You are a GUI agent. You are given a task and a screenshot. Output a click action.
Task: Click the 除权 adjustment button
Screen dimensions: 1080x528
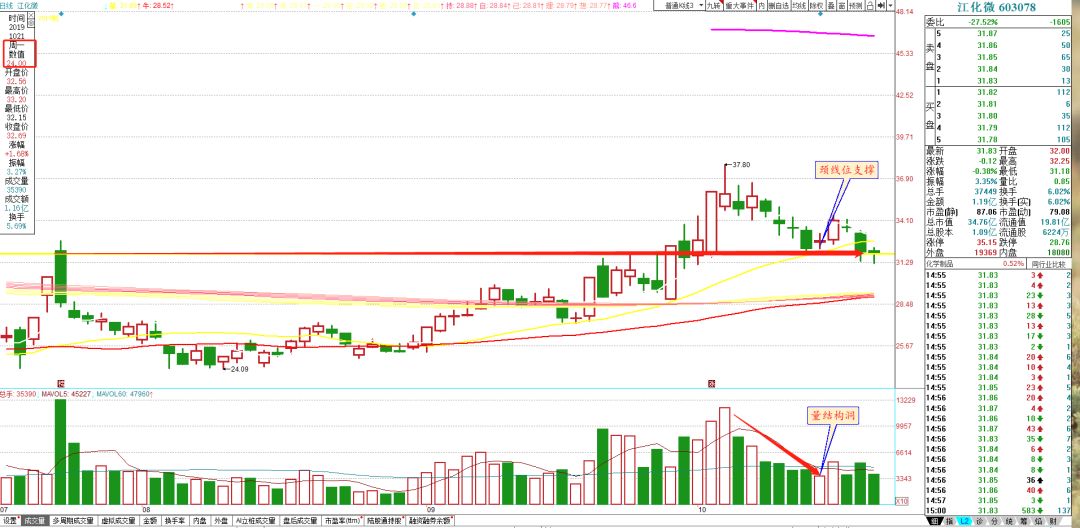point(816,5)
